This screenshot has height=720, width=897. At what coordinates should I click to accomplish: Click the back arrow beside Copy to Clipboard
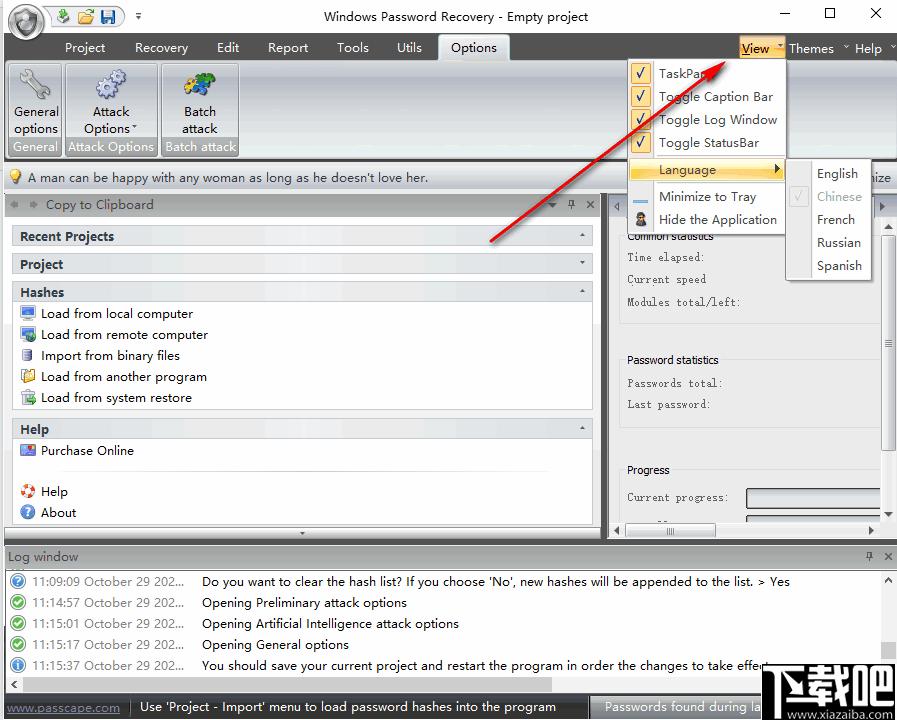[15, 204]
